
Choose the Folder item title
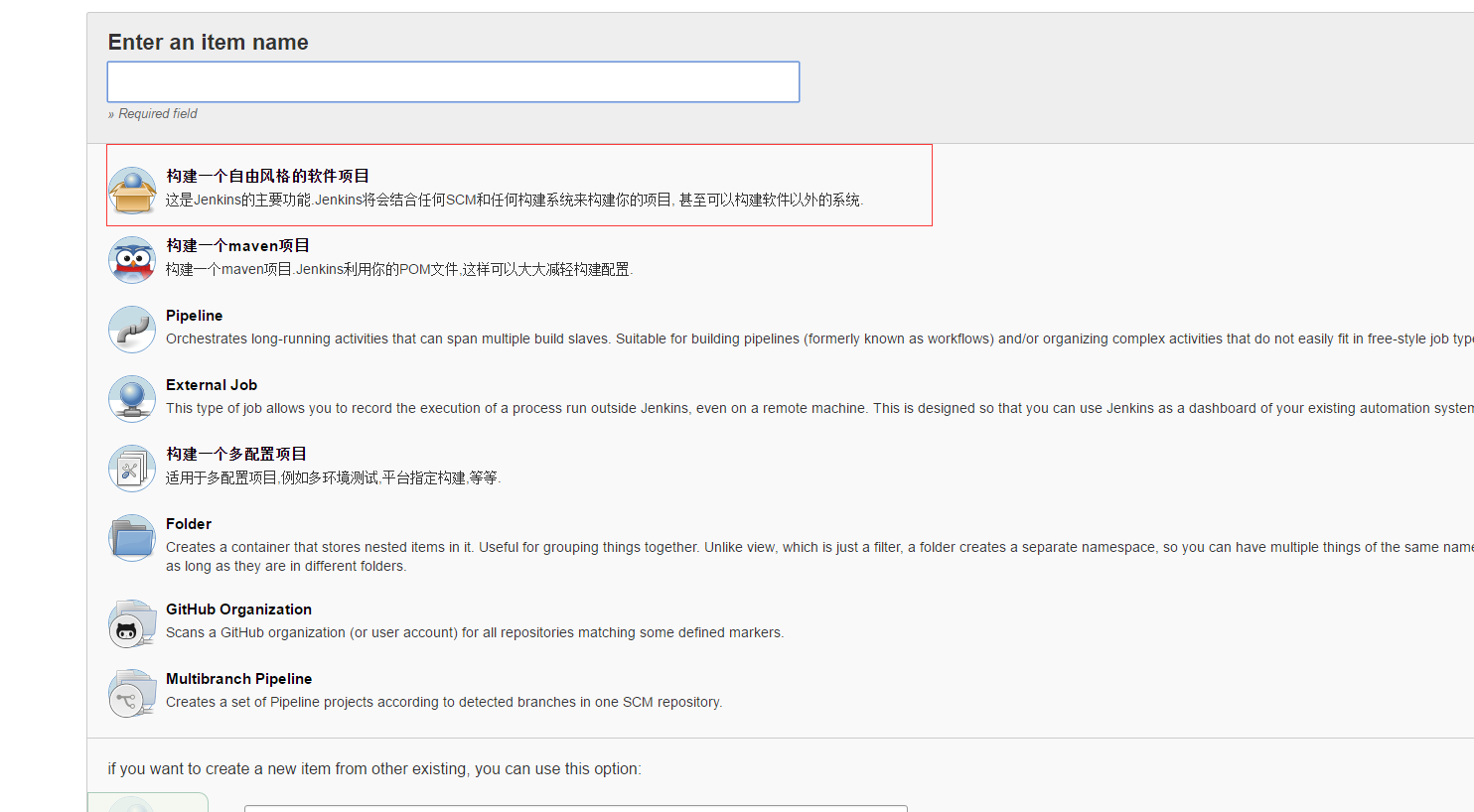189,524
